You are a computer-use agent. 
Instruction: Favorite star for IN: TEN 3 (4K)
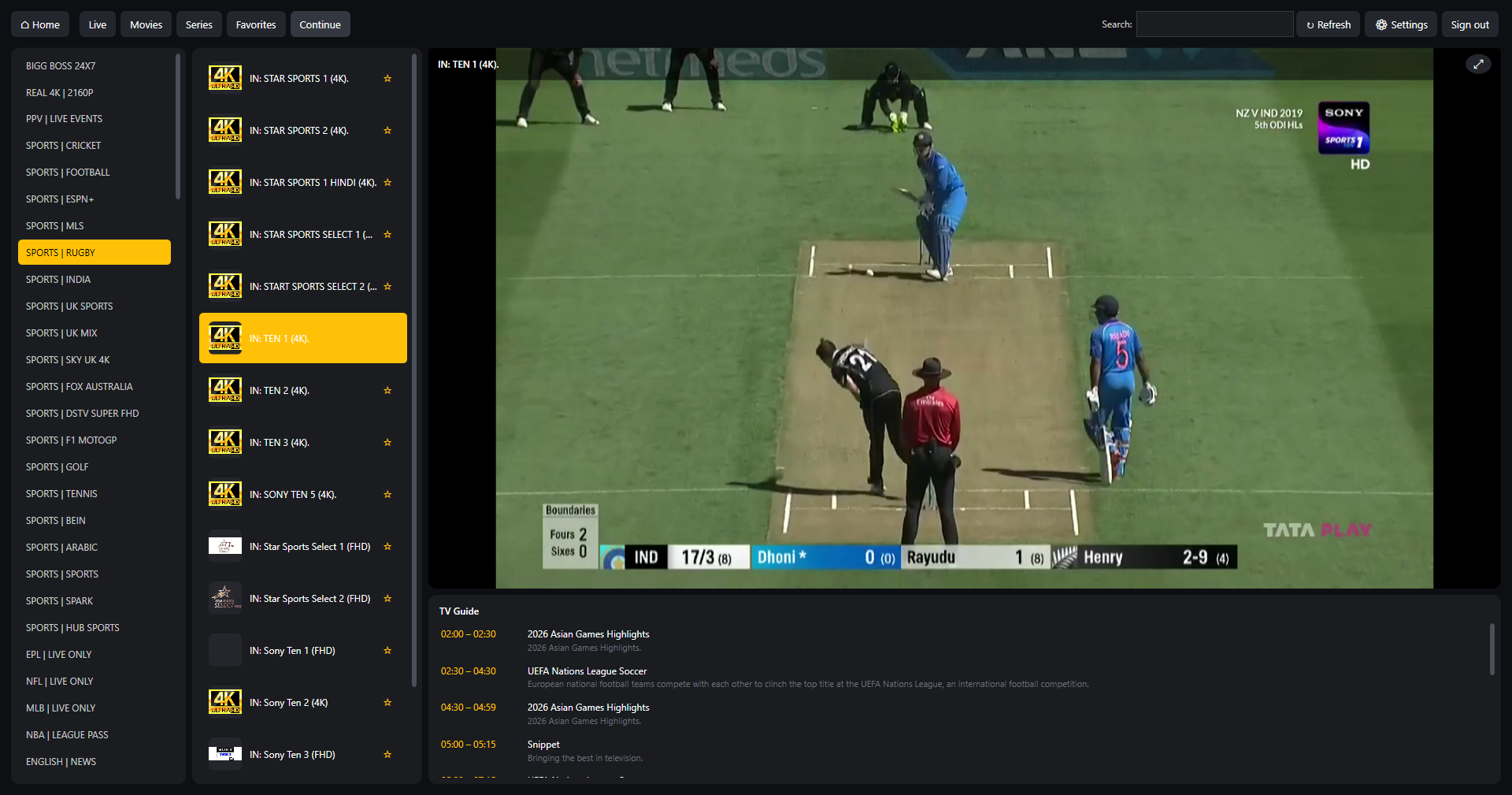(387, 443)
